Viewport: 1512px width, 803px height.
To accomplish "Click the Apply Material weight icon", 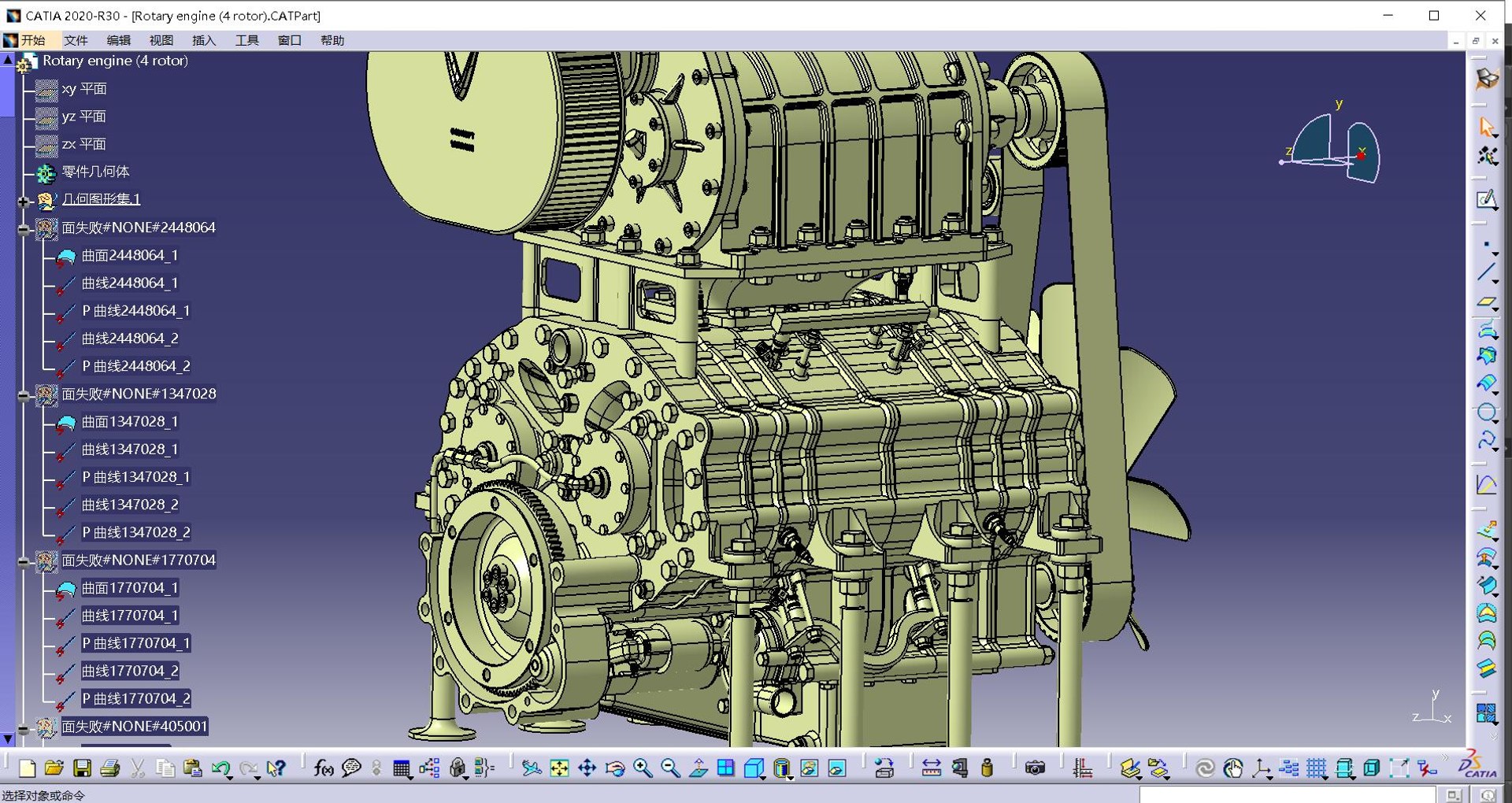I will [987, 768].
